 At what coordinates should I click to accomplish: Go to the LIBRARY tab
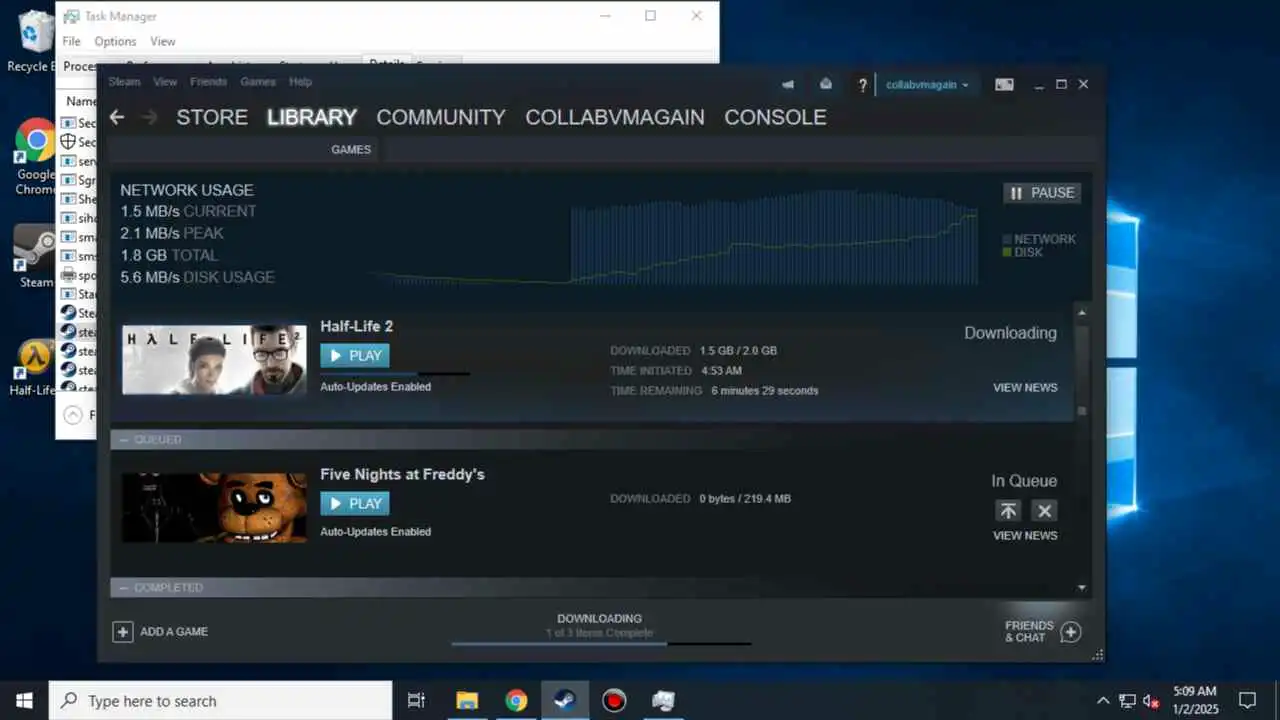pyautogui.click(x=312, y=117)
